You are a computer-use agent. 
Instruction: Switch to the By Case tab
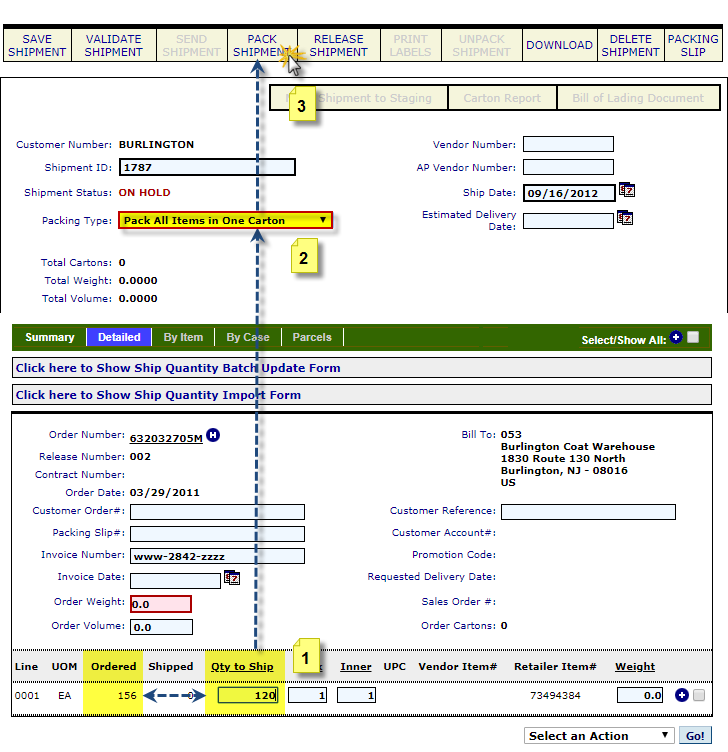[248, 337]
